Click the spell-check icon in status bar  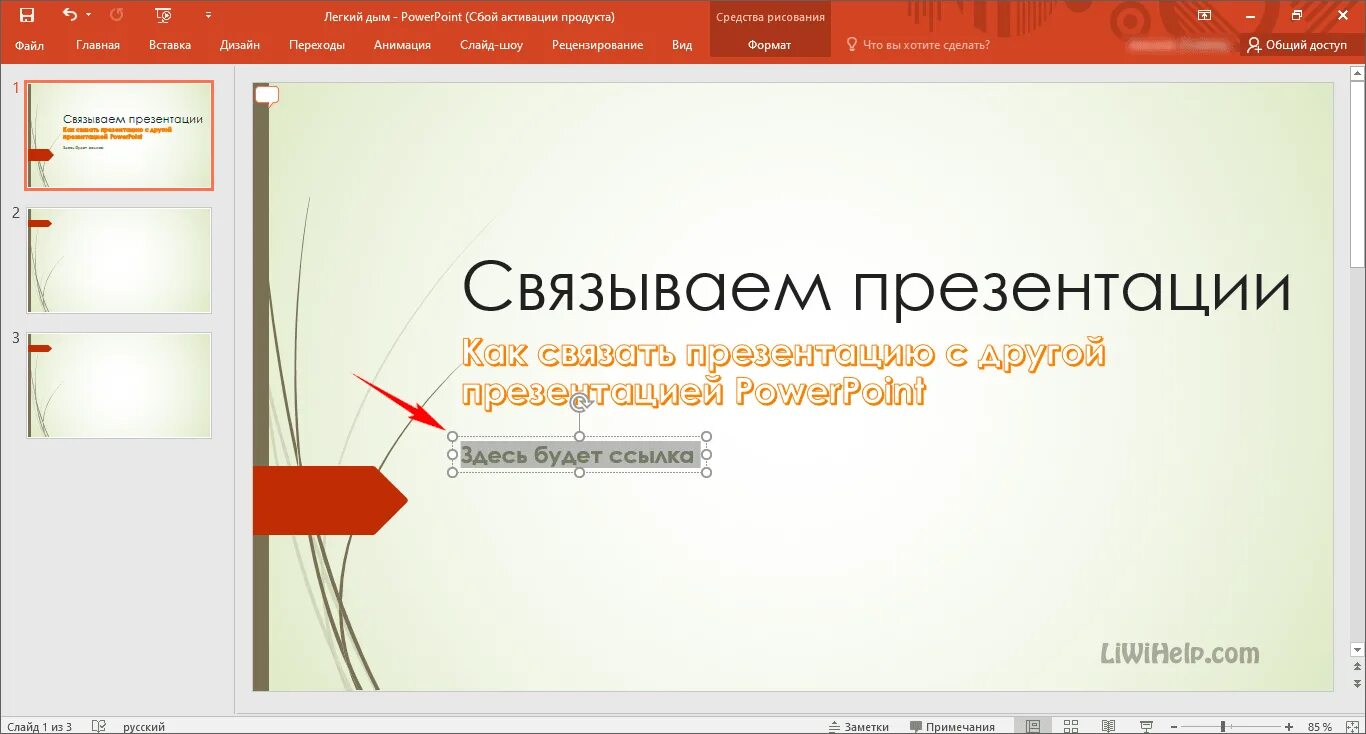point(99,726)
